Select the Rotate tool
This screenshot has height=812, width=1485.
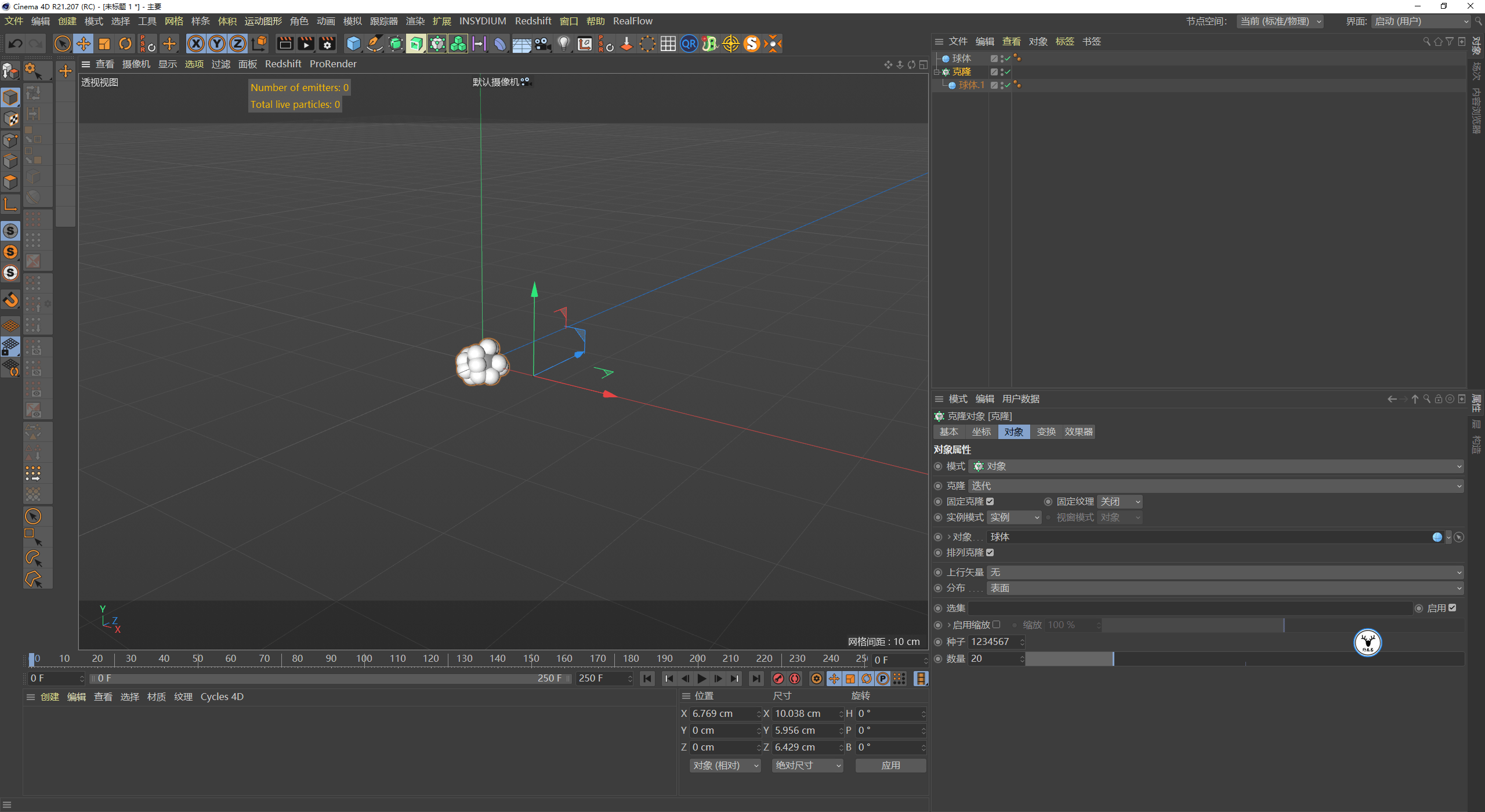coord(125,43)
